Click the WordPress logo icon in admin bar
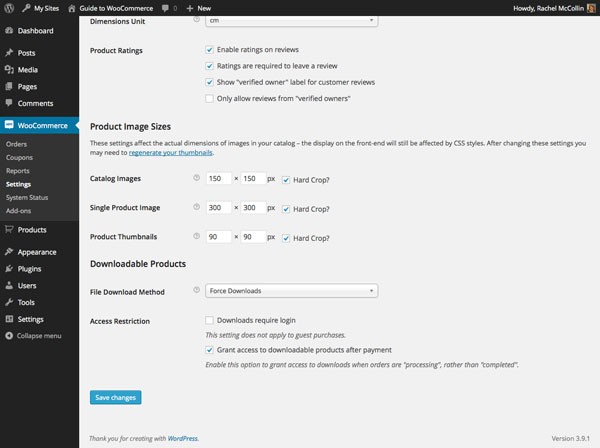The height and width of the screenshot is (448, 600). 9,8
